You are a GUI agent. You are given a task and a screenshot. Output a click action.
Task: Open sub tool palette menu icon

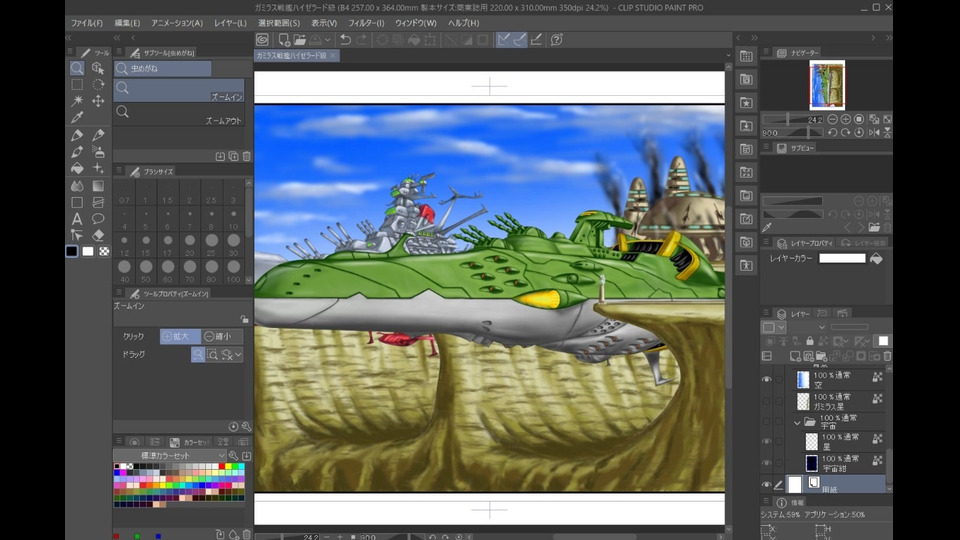point(119,53)
